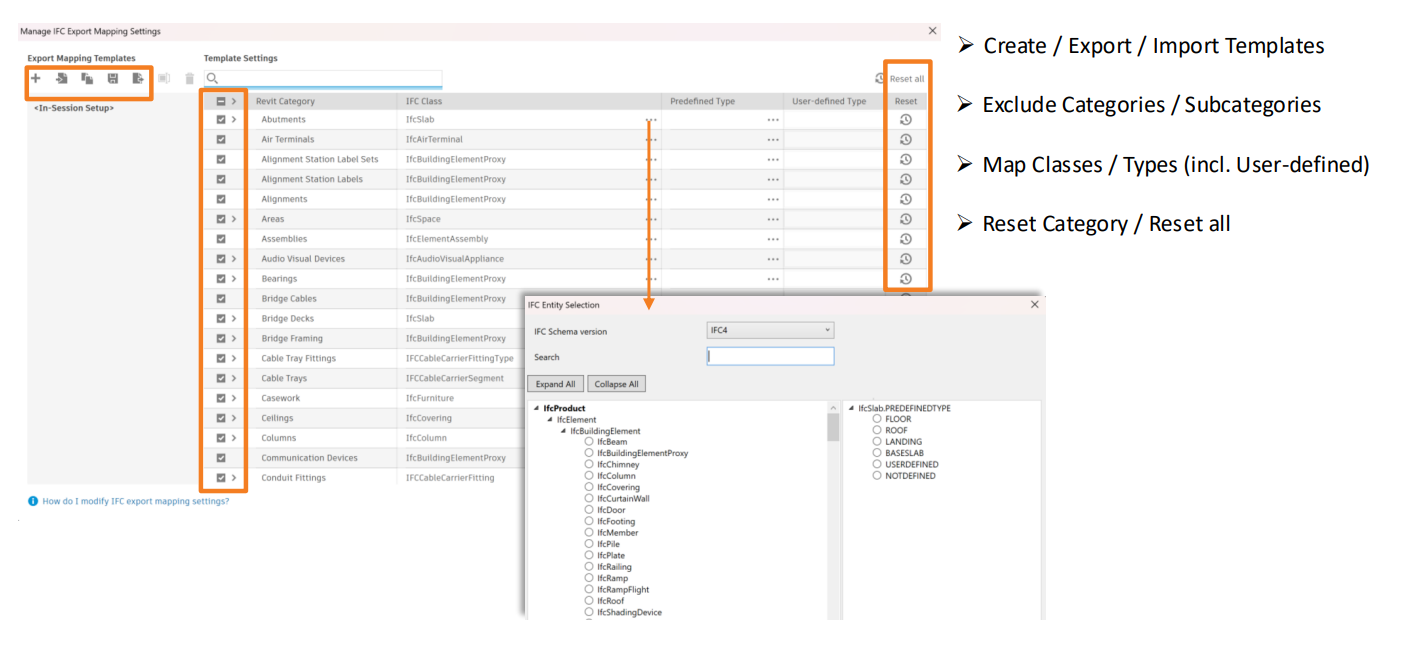Click the import template icon
The image size is (1411, 653).
point(62,78)
